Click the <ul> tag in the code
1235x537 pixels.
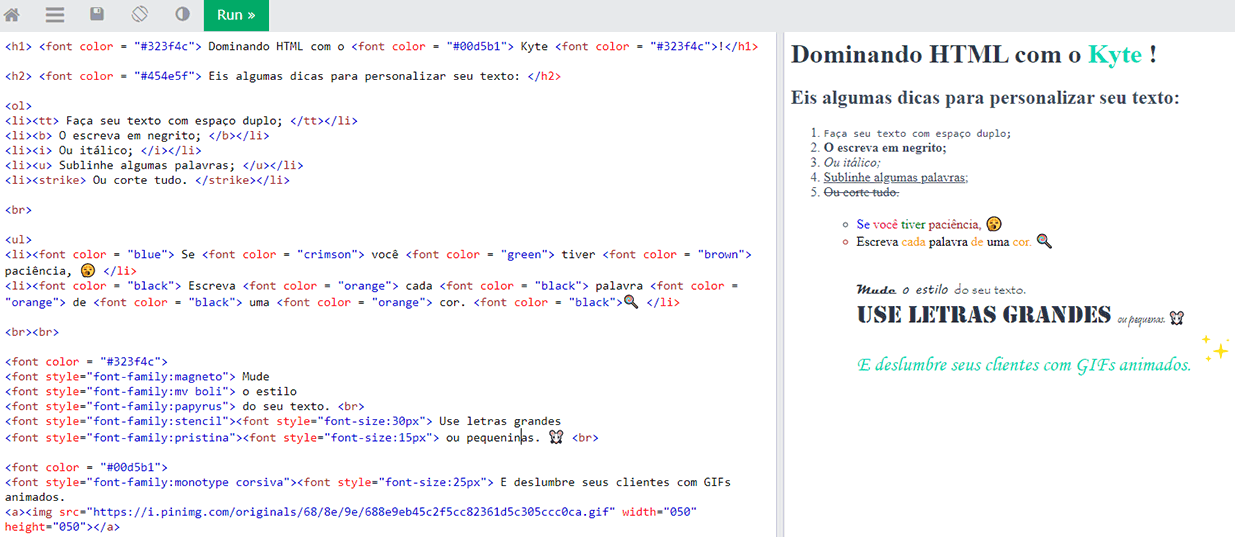pyautogui.click(x=18, y=241)
